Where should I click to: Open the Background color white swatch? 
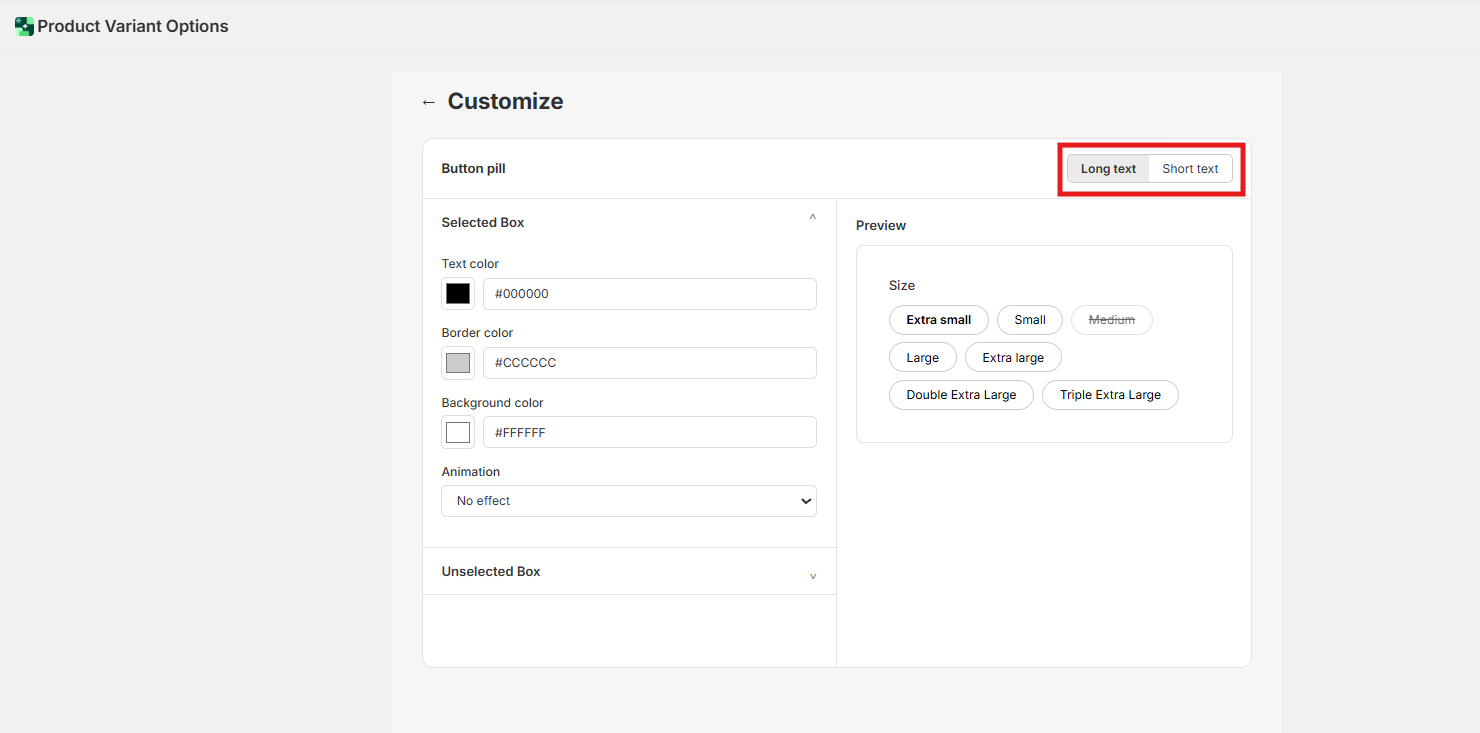[x=458, y=433]
